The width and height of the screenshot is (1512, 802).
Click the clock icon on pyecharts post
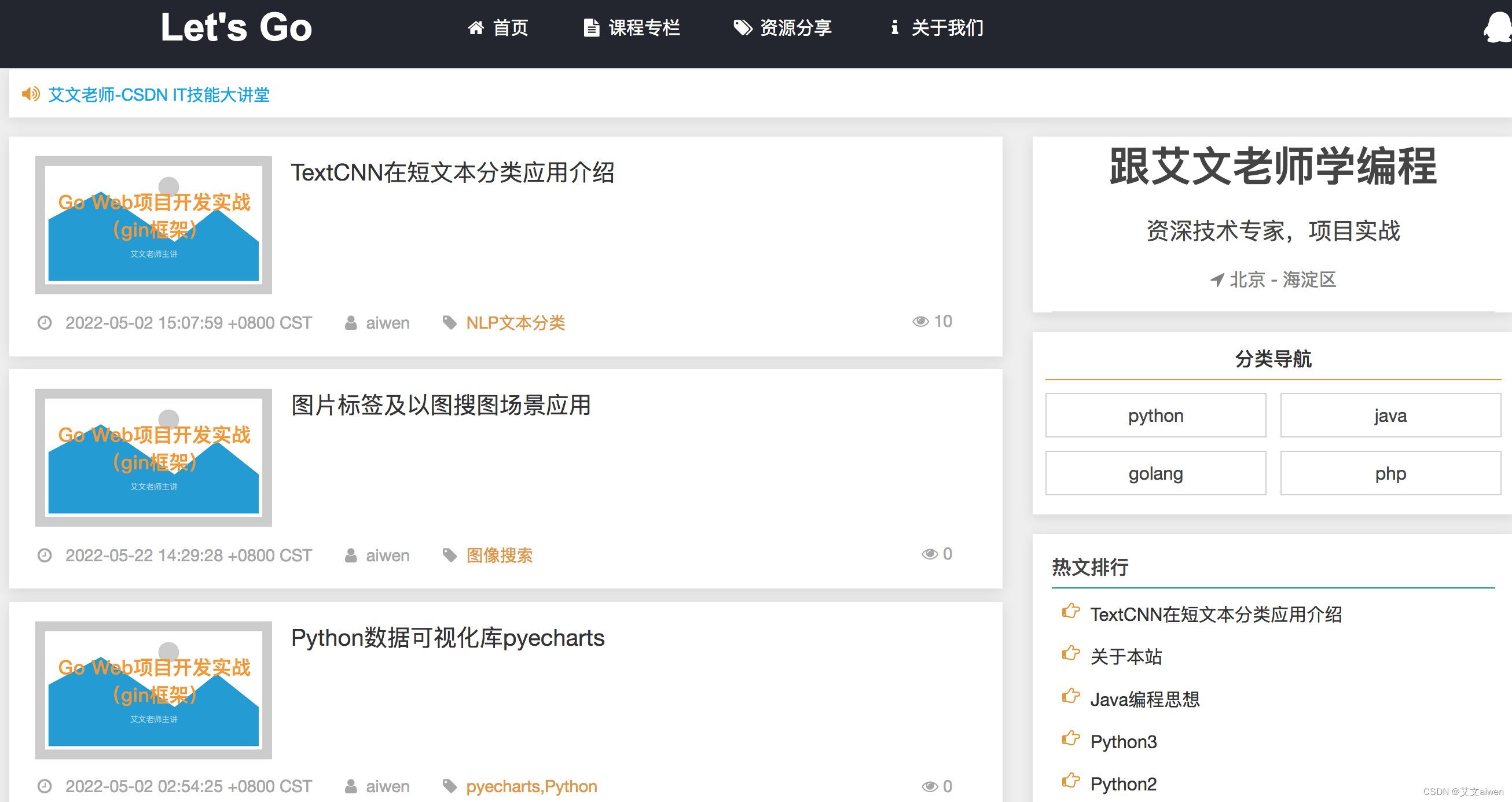(x=45, y=786)
